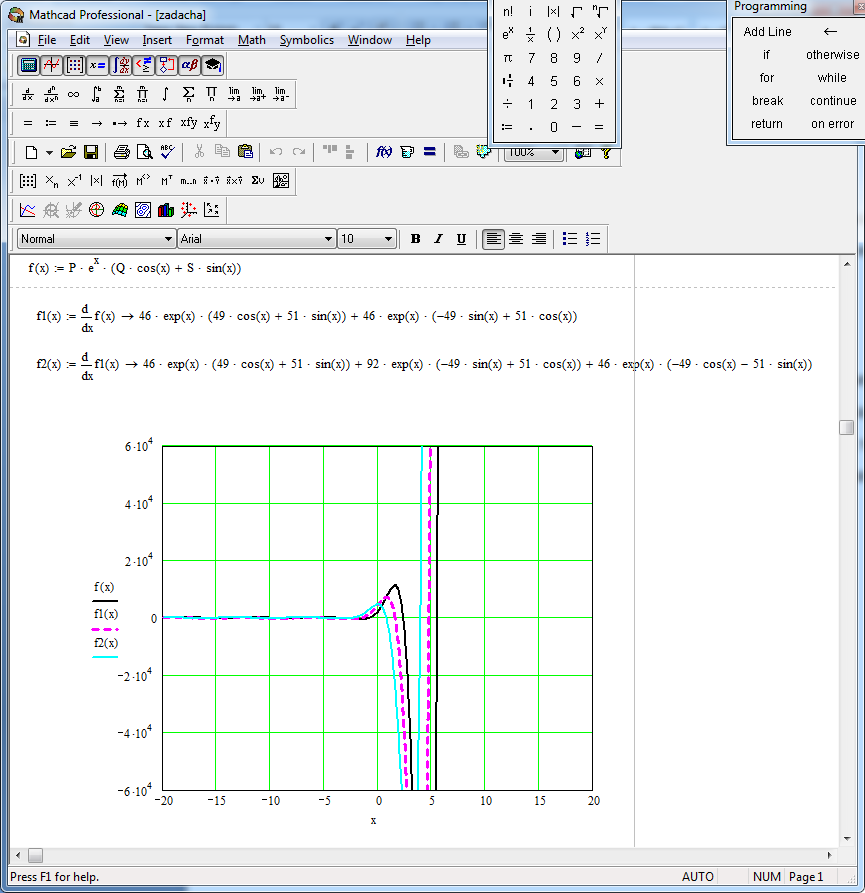The image size is (865, 893).
Task: Click the f(x) black trace legend line
Action: point(105,601)
